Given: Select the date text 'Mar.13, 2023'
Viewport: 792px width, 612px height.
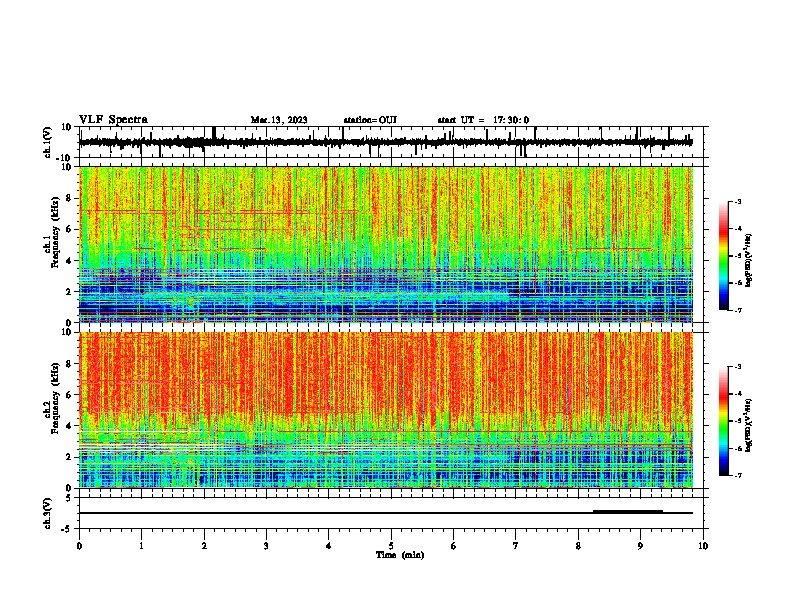Looking at the screenshot, I should point(279,120).
